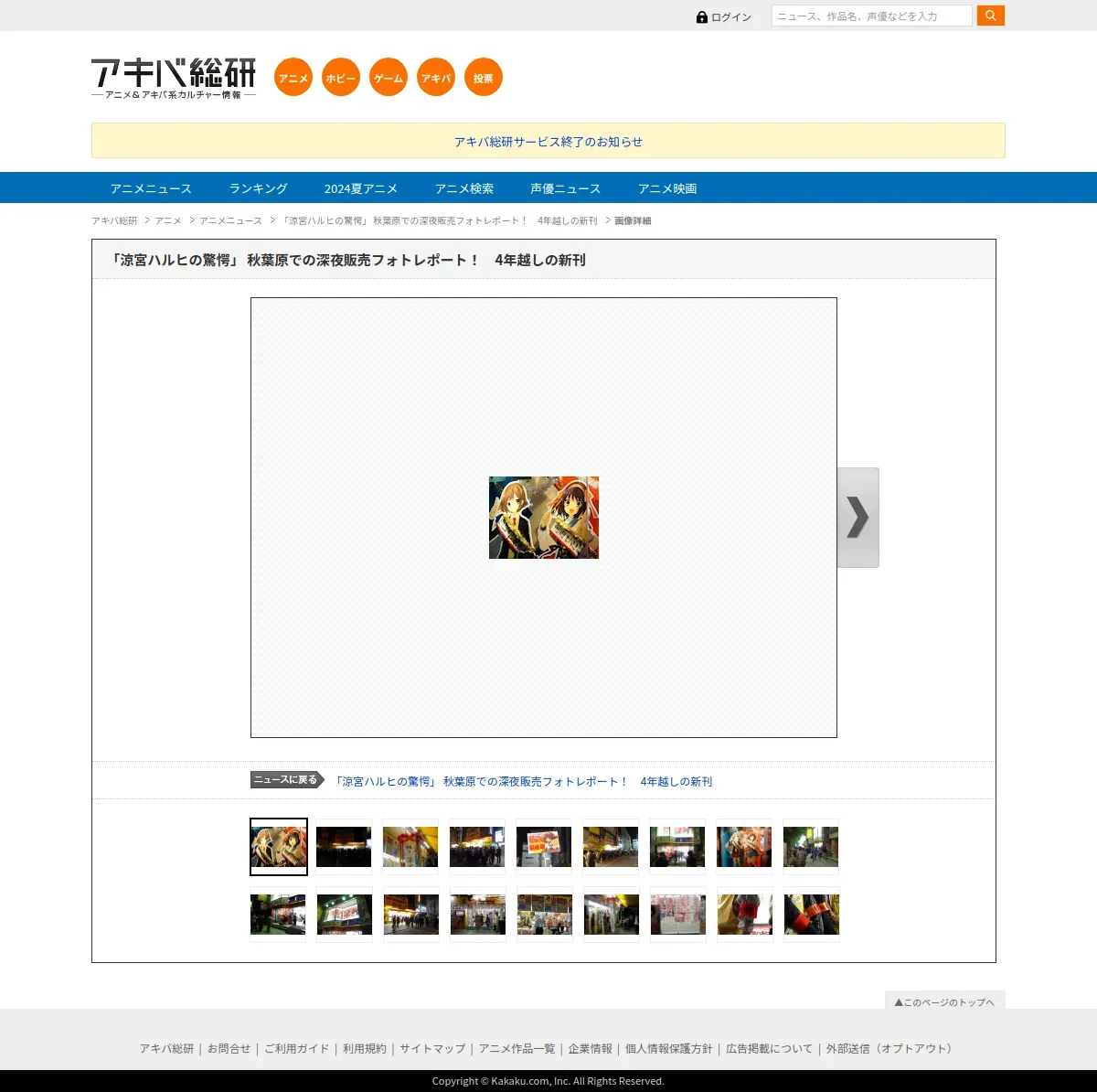This screenshot has width=1097, height=1092.
Task: Click the Copyright Kakaku.com footer text
Action: [x=548, y=1081]
